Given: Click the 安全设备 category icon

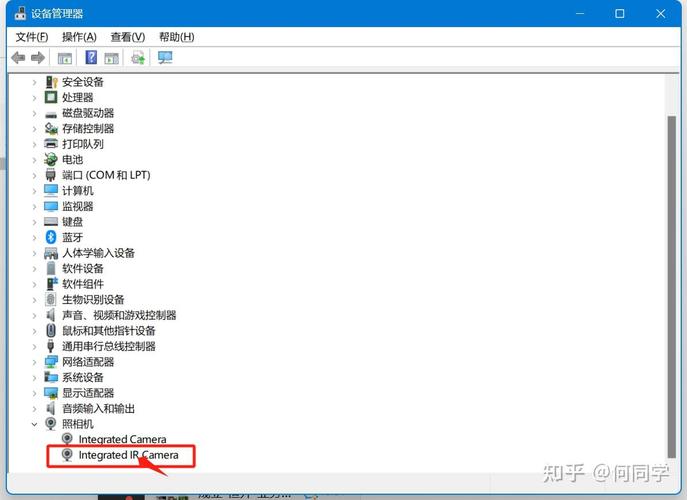Looking at the screenshot, I should 51,82.
